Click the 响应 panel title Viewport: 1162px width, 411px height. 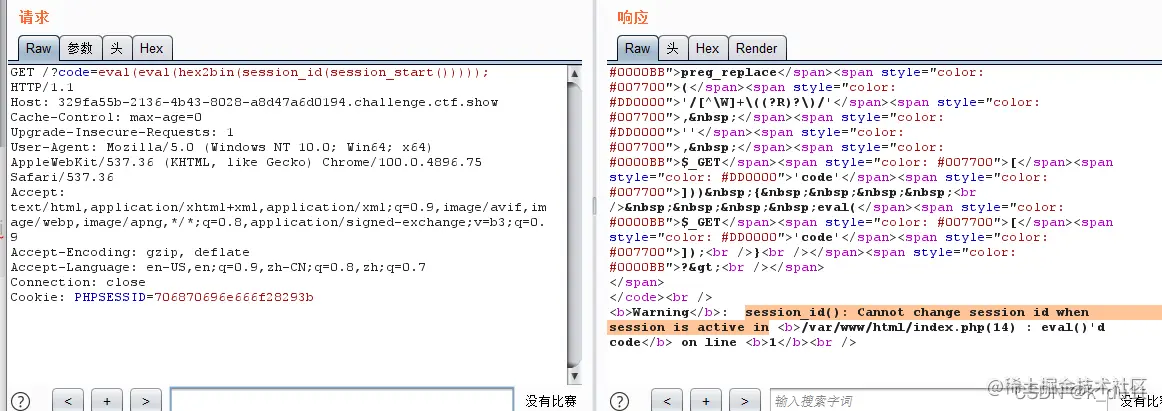pos(633,17)
